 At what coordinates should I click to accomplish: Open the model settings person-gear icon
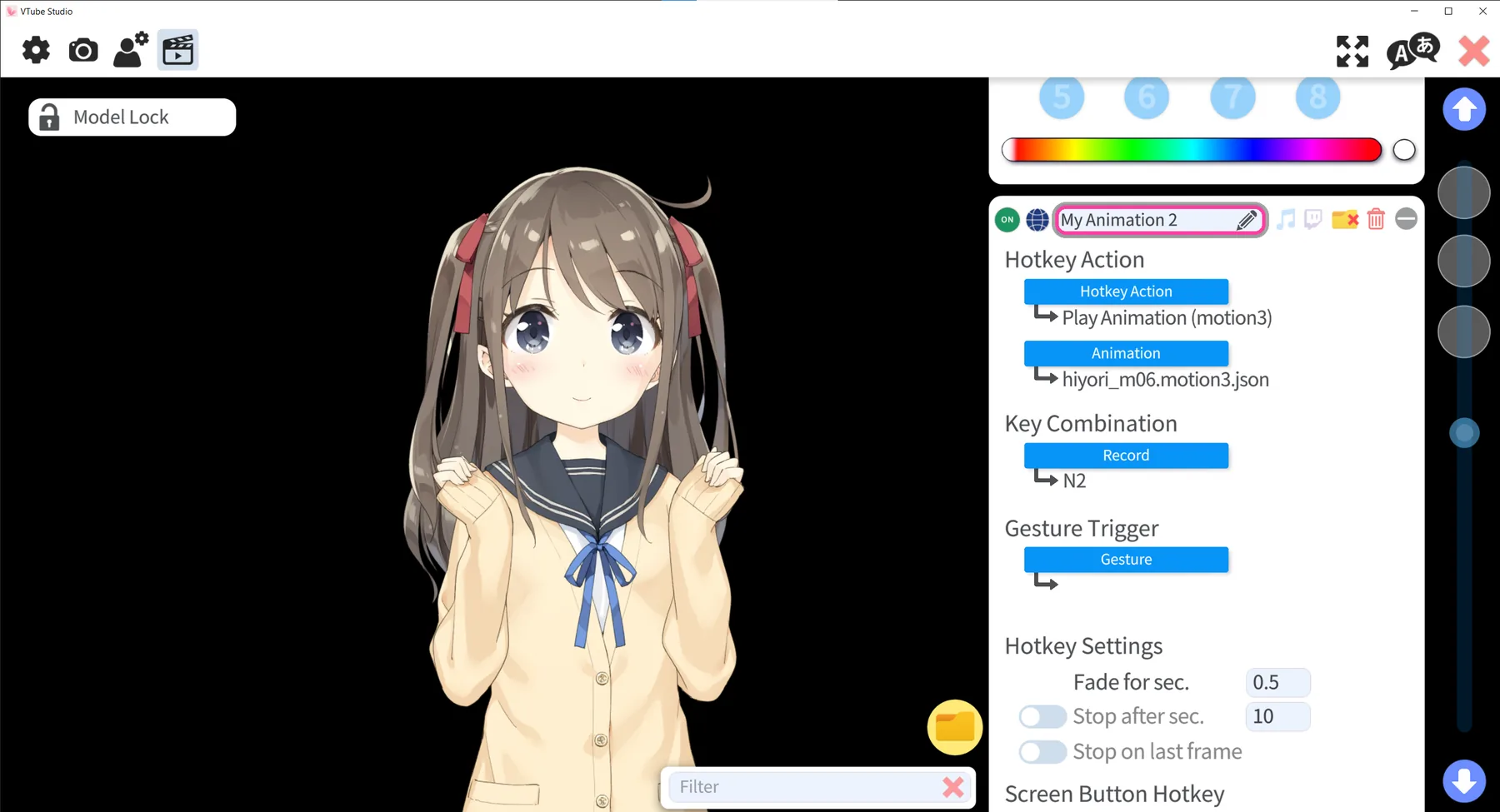(x=131, y=50)
